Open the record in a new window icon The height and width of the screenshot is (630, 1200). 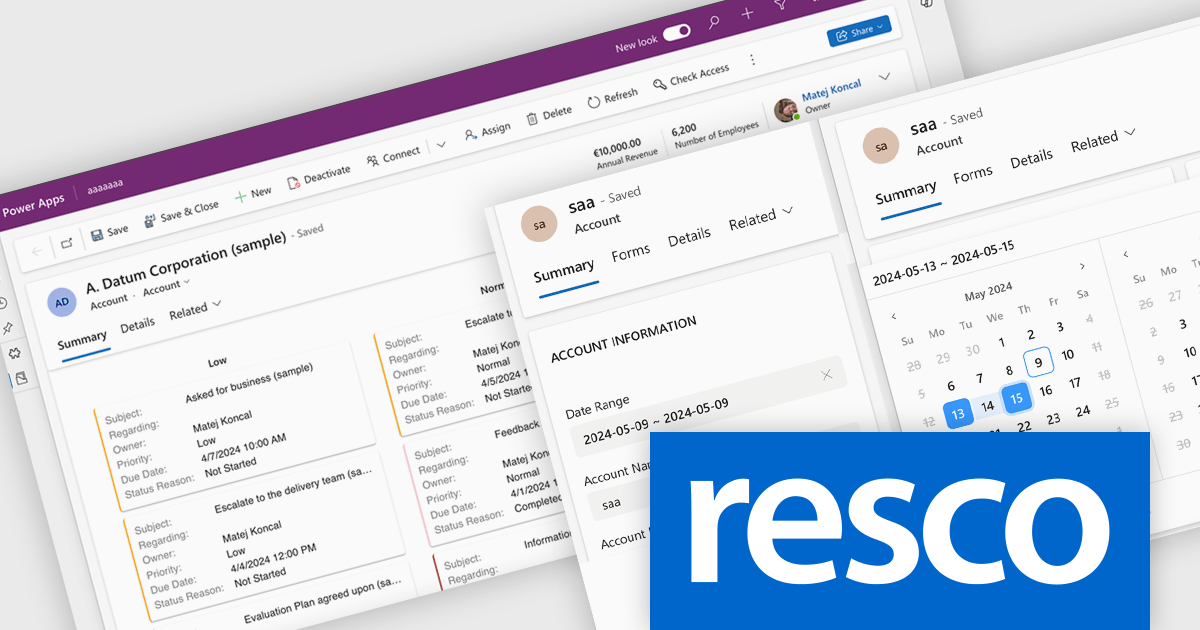coord(66,243)
